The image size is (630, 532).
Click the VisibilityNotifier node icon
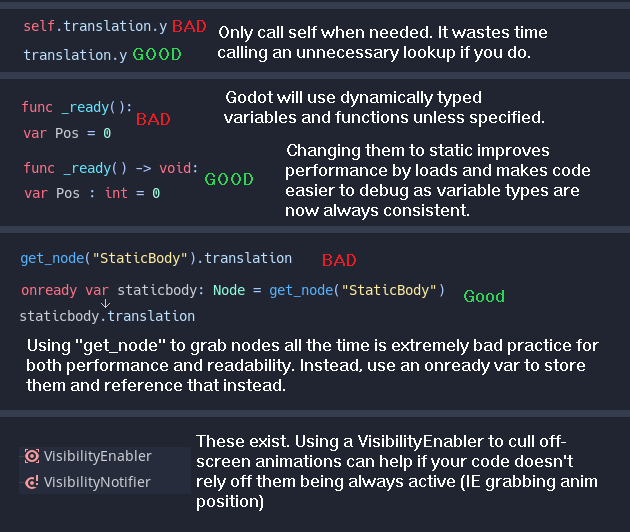(32, 482)
